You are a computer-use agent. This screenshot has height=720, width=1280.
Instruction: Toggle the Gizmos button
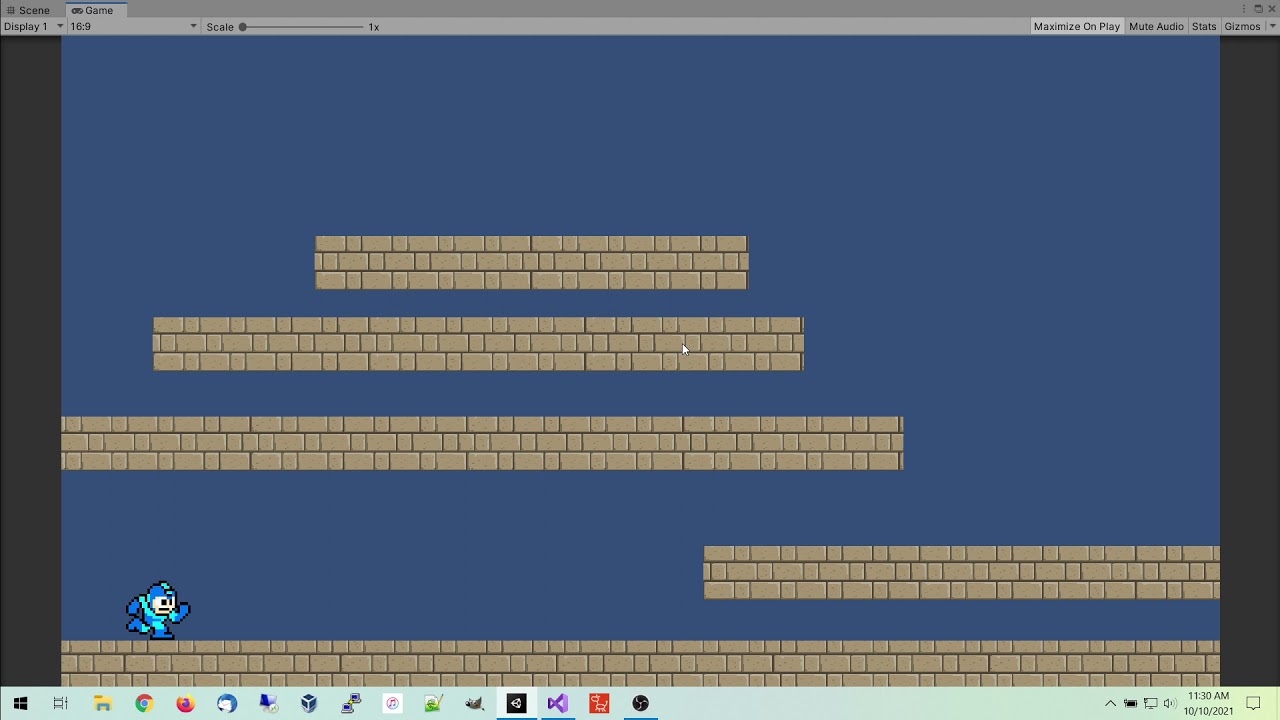[x=1242, y=27]
